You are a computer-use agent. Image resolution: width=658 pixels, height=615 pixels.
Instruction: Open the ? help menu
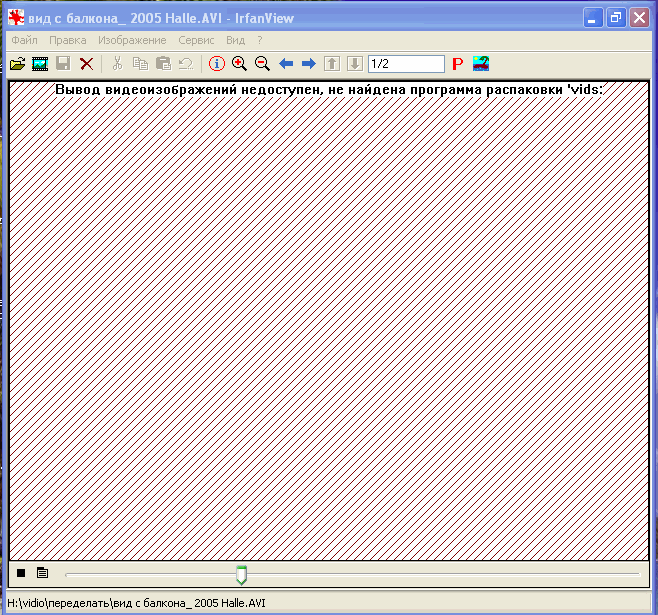coord(260,40)
